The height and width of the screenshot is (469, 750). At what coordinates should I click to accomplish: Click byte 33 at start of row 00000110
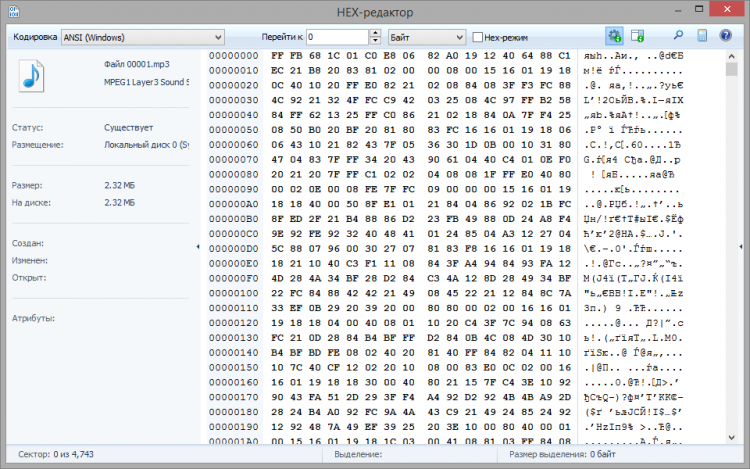point(277,308)
